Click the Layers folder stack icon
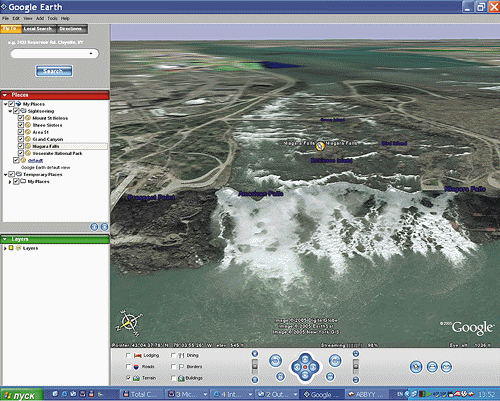Screen dimensions: 500x401 18,248
